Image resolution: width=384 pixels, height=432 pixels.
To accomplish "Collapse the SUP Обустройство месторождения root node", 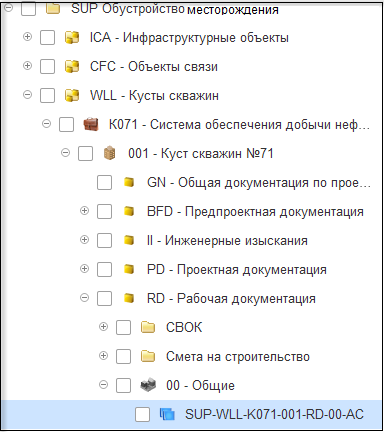I will [8, 7].
